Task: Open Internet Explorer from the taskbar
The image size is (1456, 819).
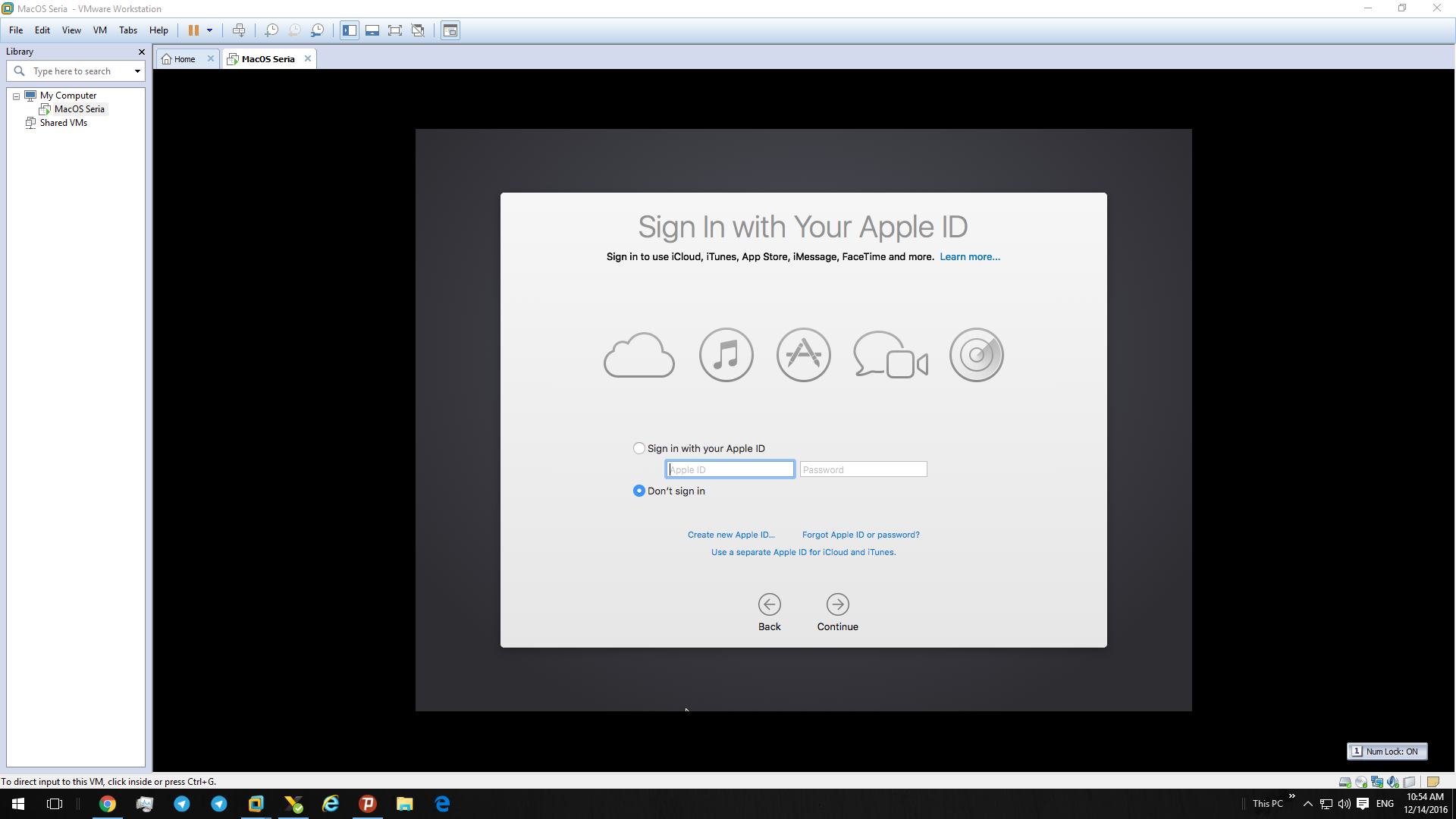Action: pyautogui.click(x=331, y=804)
